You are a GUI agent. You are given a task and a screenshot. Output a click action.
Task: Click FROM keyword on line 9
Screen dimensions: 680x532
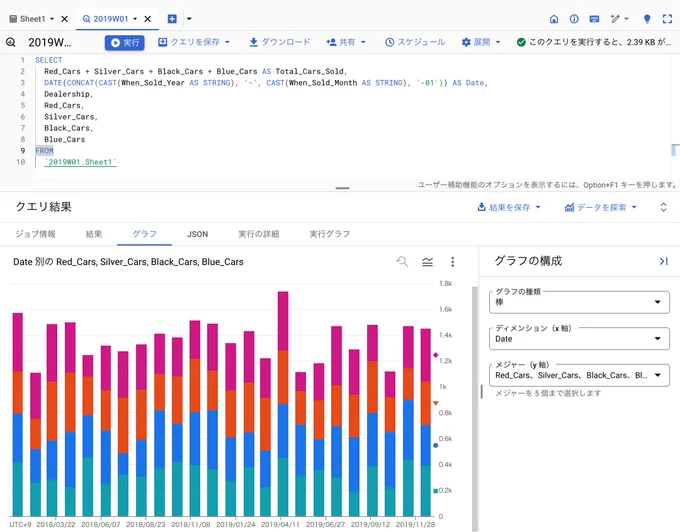44,150
